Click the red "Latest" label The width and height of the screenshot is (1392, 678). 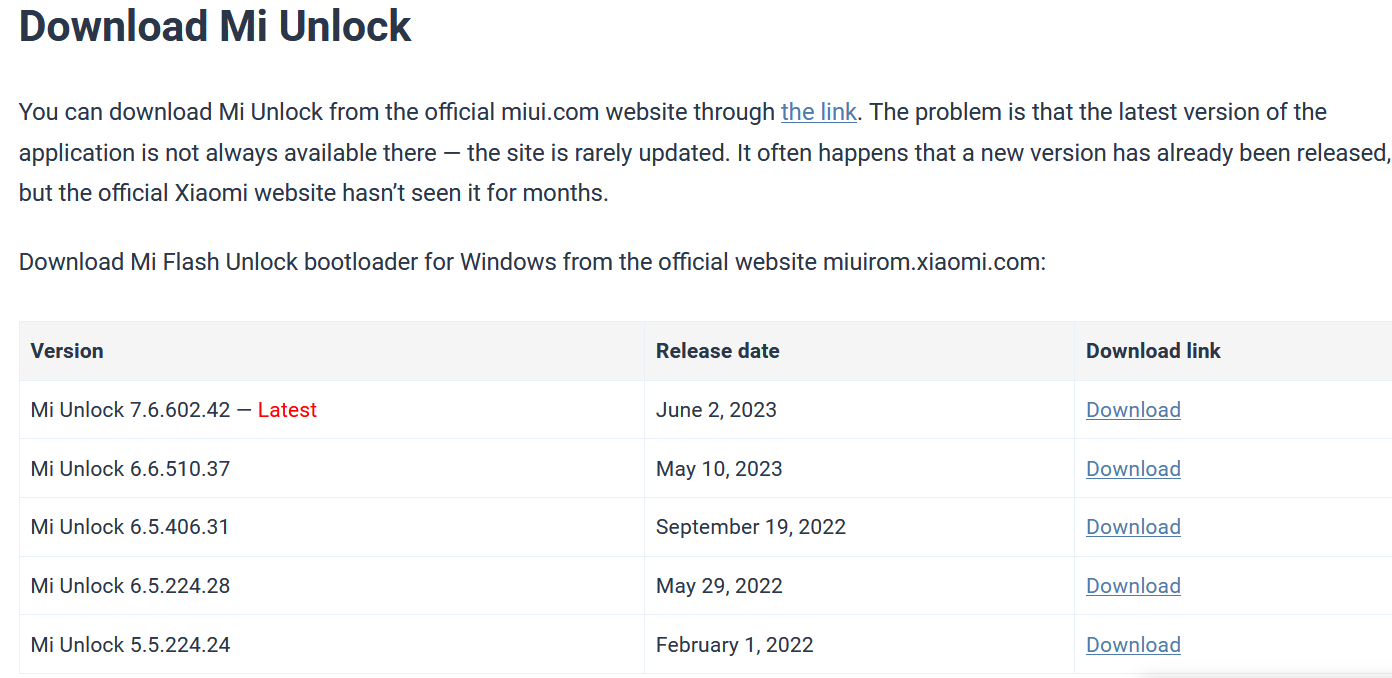(x=287, y=410)
